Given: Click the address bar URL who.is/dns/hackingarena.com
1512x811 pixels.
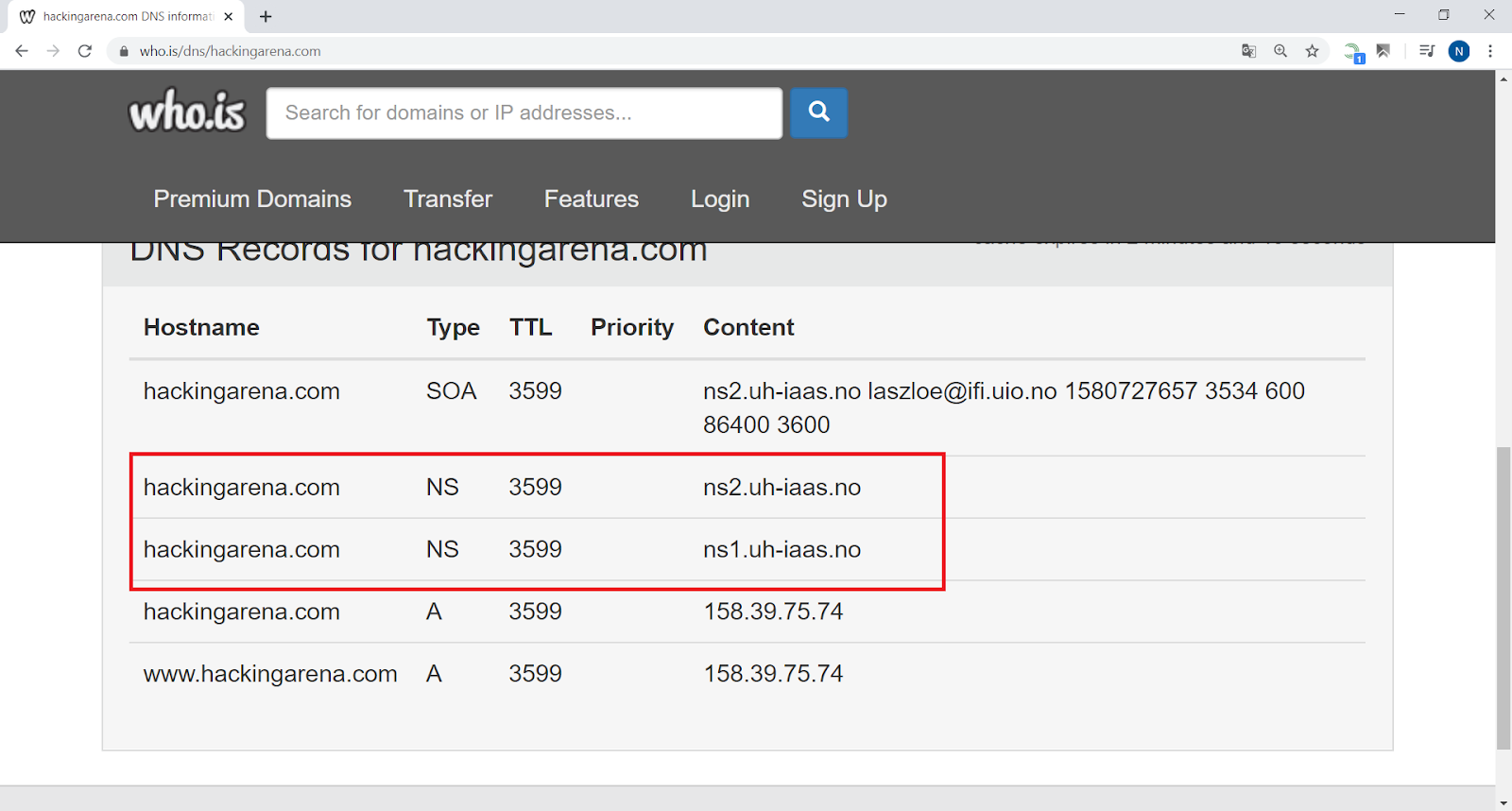Looking at the screenshot, I should (x=230, y=51).
